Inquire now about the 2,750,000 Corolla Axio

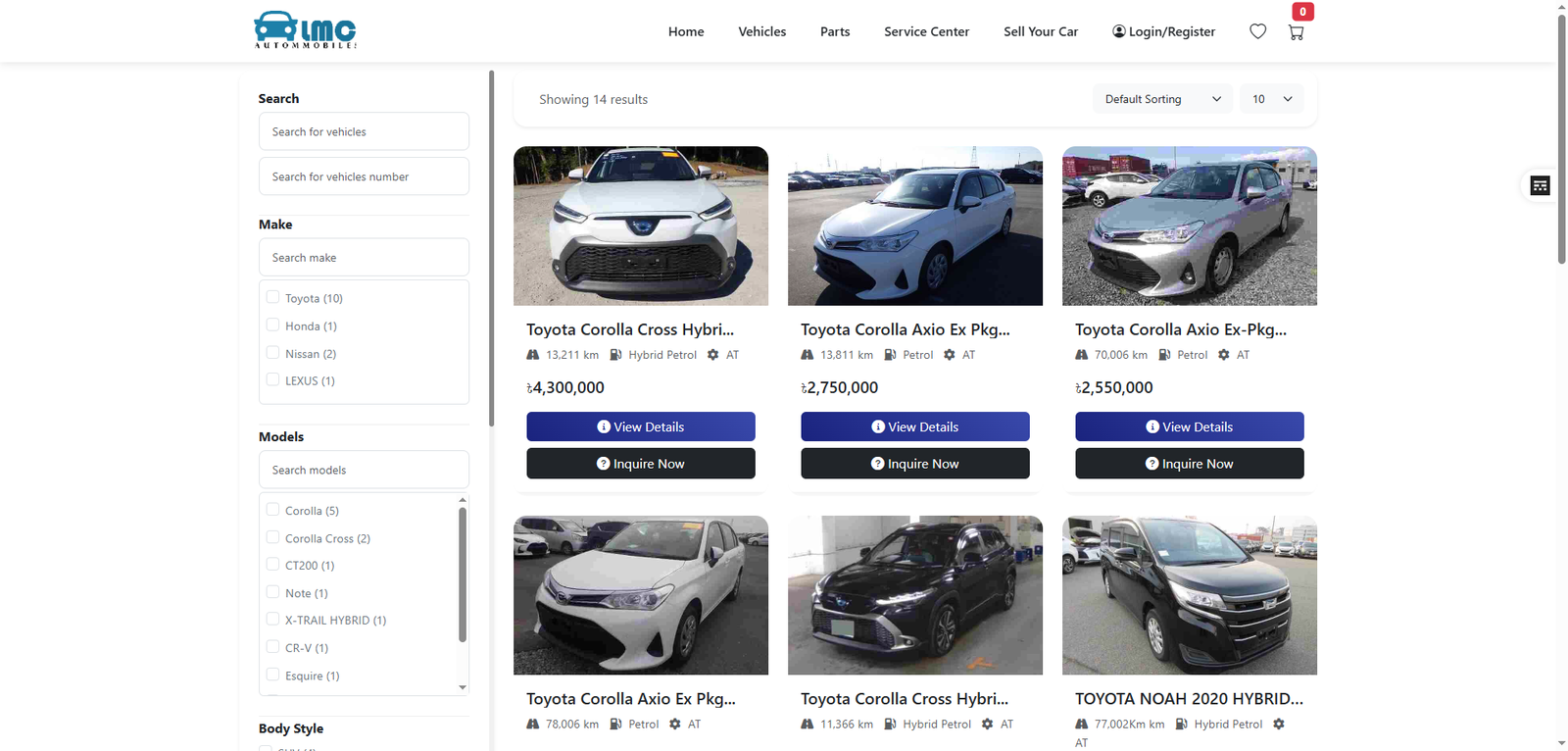point(915,464)
